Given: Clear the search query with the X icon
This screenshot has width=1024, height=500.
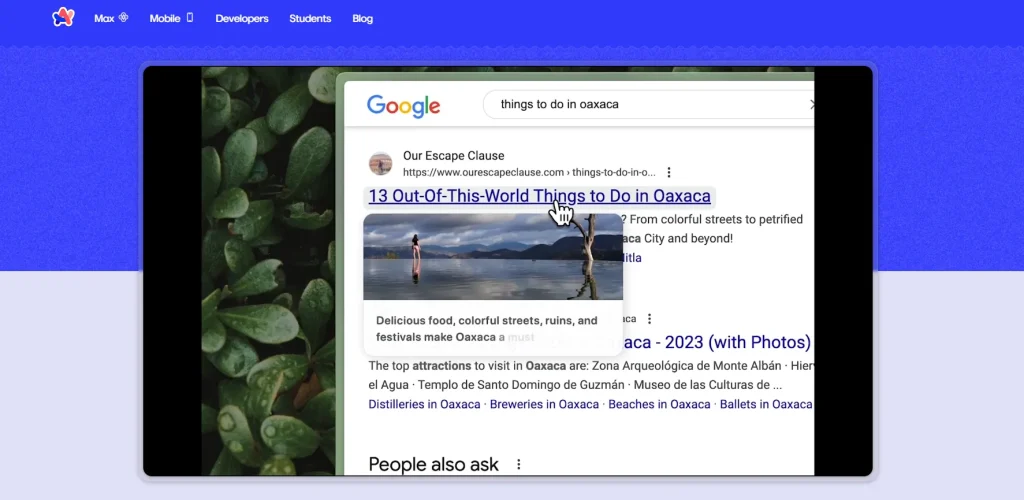Looking at the screenshot, I should click(x=811, y=104).
